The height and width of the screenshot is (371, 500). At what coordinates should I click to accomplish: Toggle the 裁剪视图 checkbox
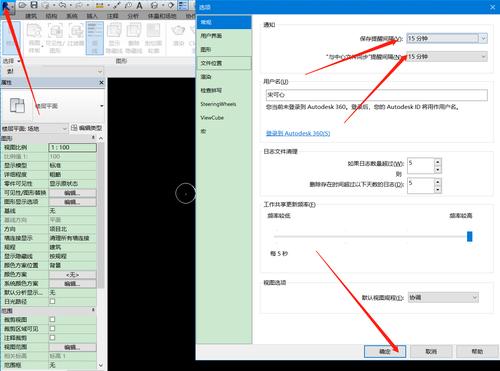[52, 319]
